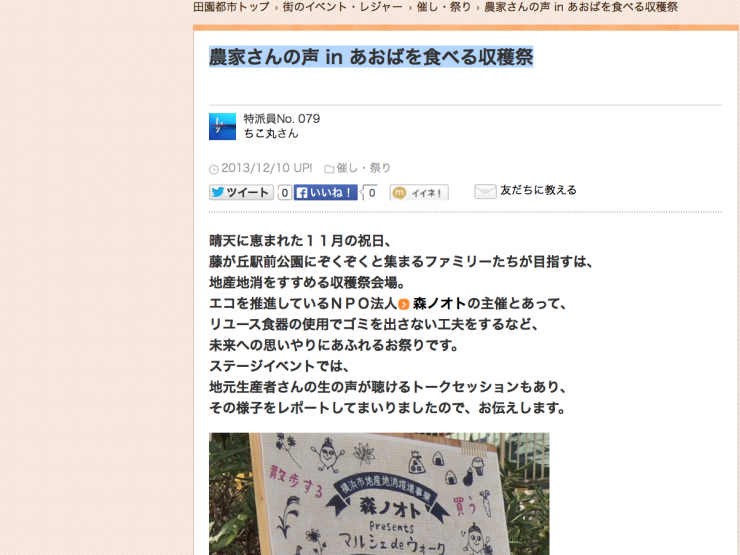Go to 街のイベント・レジャー breadcrumb
Screen dimensions: 740x555
(343, 7)
